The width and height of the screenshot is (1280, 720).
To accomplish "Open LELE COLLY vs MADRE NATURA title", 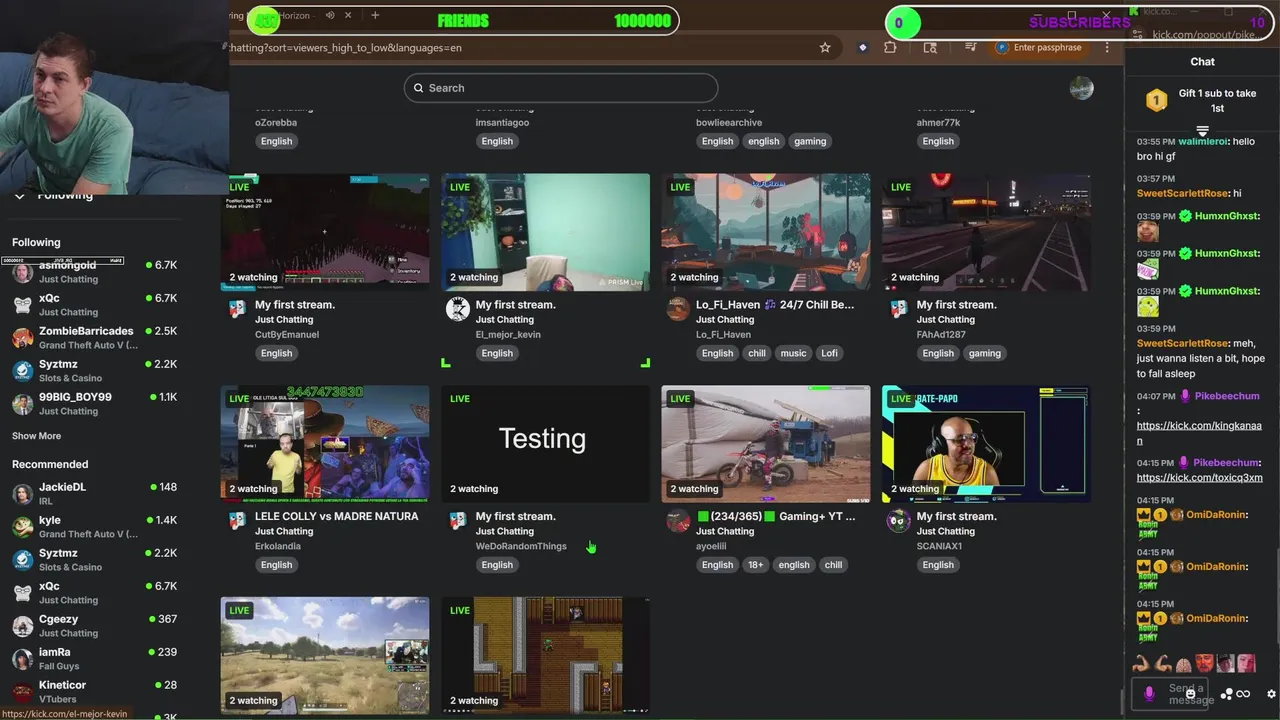I will coord(337,516).
